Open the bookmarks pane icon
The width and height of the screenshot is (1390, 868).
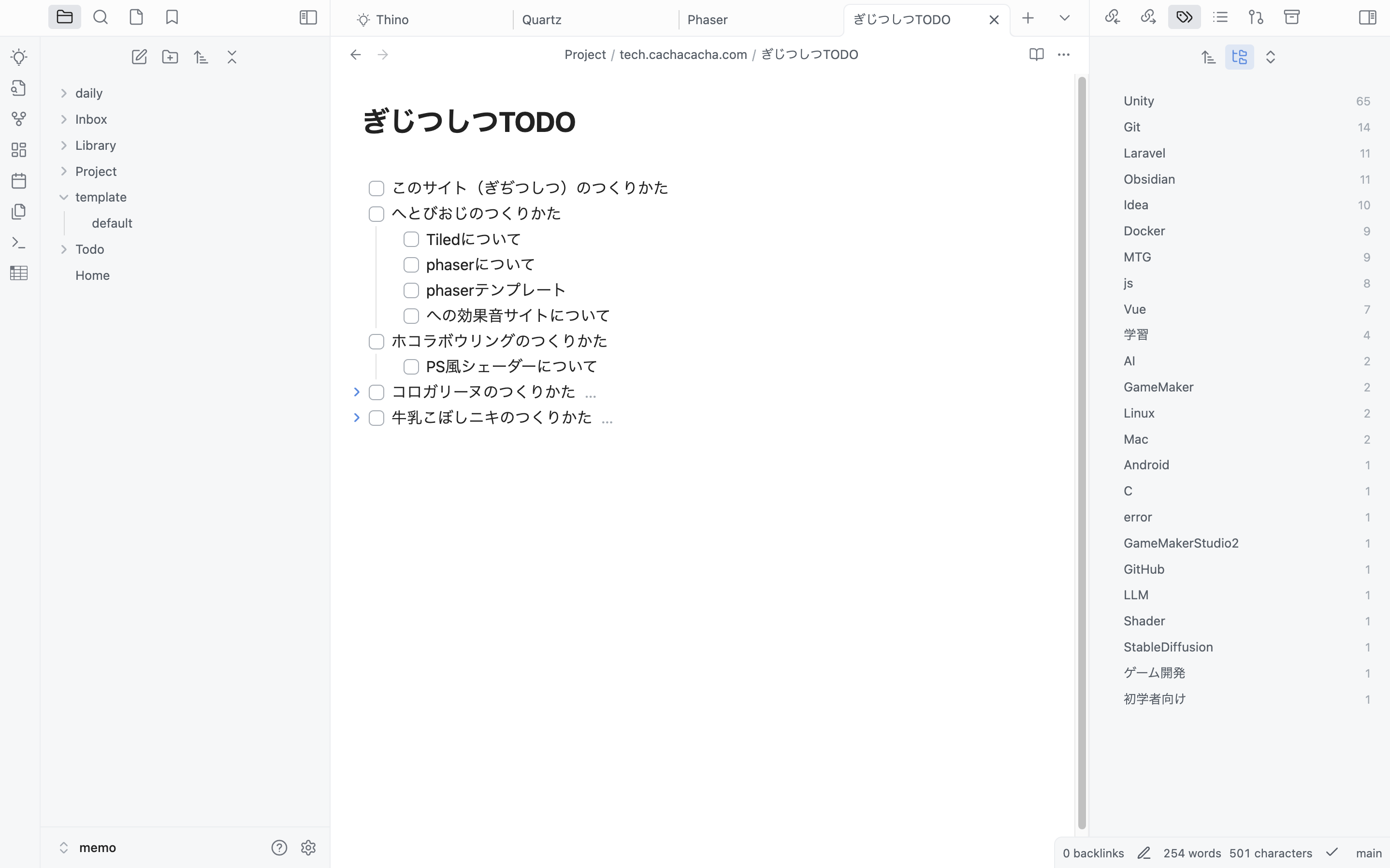pos(172,17)
